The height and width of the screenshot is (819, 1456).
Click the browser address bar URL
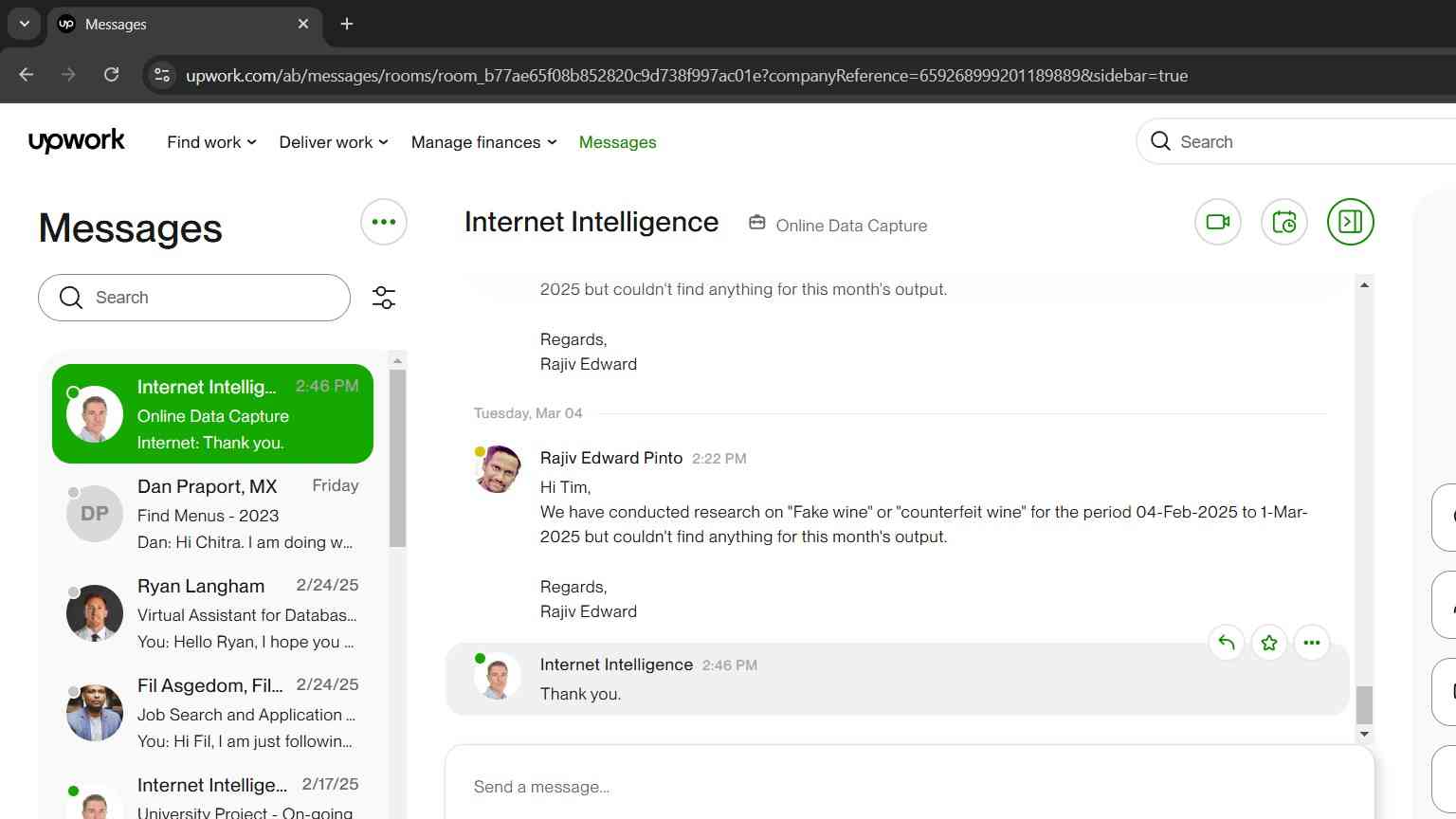pos(686,75)
